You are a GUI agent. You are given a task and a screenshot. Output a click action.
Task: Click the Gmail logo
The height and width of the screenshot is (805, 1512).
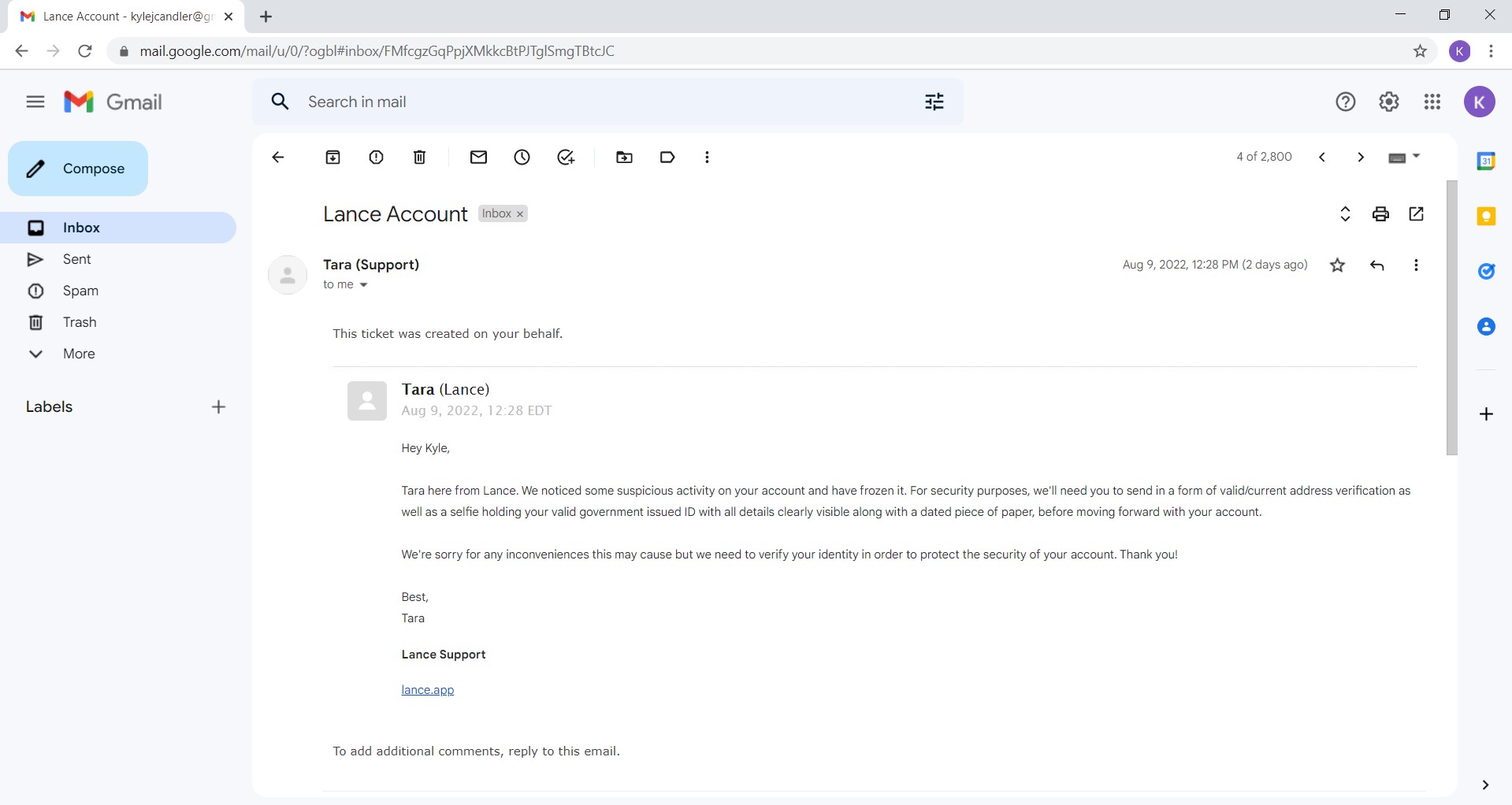(113, 102)
